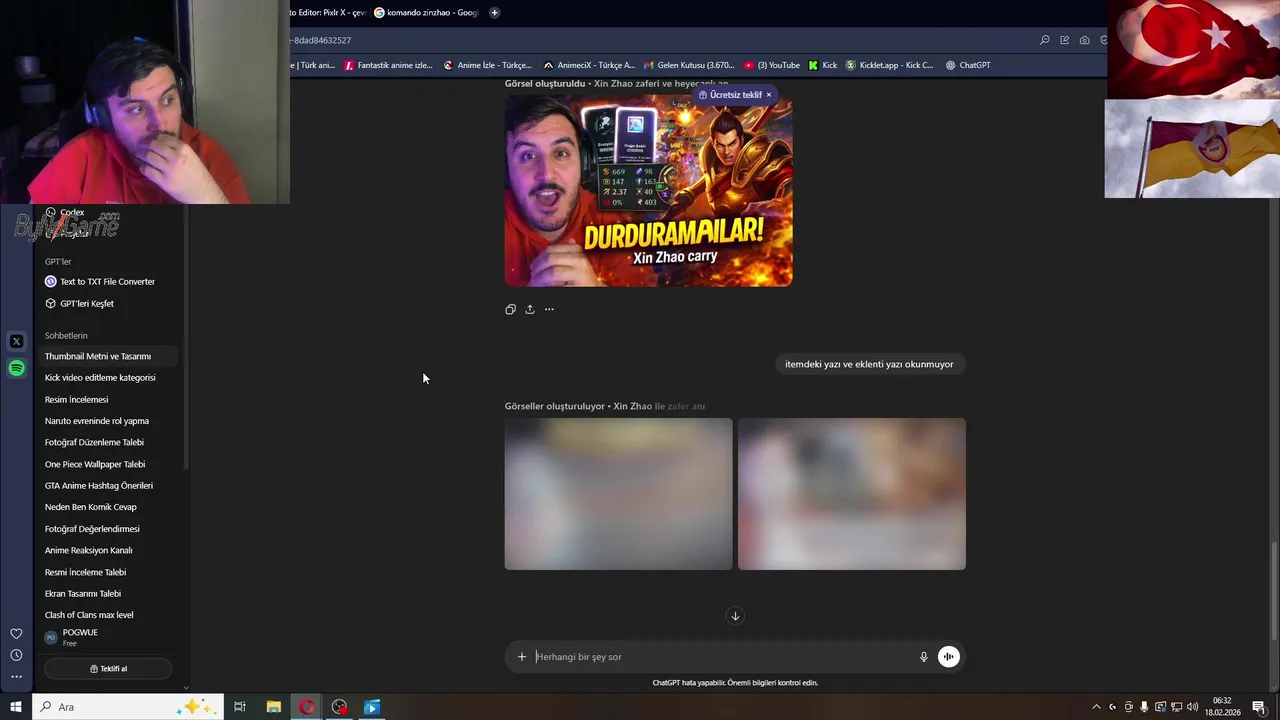Screen dimensions: 1280x720
Task: Open Opera browser from taskbar
Action: pyautogui.click(x=307, y=707)
